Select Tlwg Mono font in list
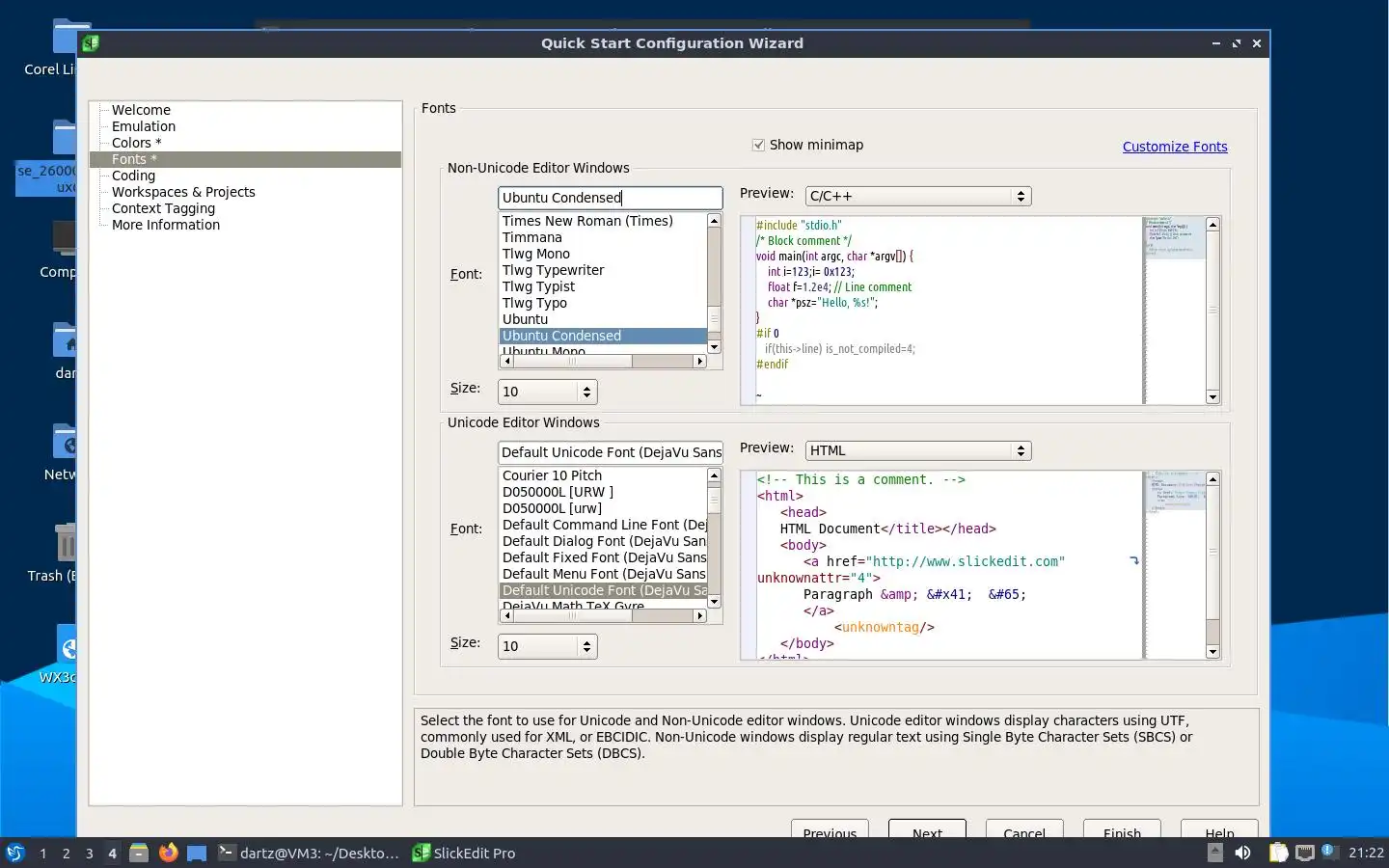 pyautogui.click(x=536, y=254)
